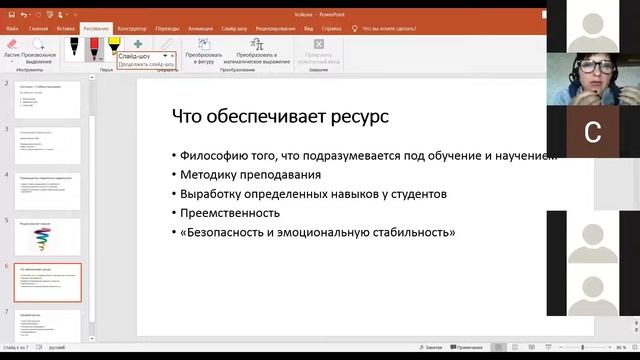Click the slide counter in status bar
The image size is (640, 360).
[x=16, y=347]
